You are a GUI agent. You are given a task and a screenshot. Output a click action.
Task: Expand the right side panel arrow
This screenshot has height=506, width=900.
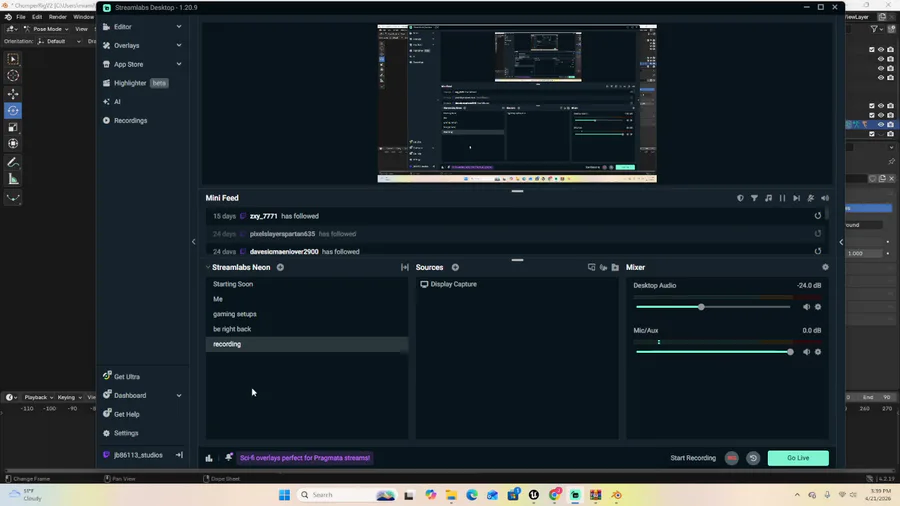841,242
